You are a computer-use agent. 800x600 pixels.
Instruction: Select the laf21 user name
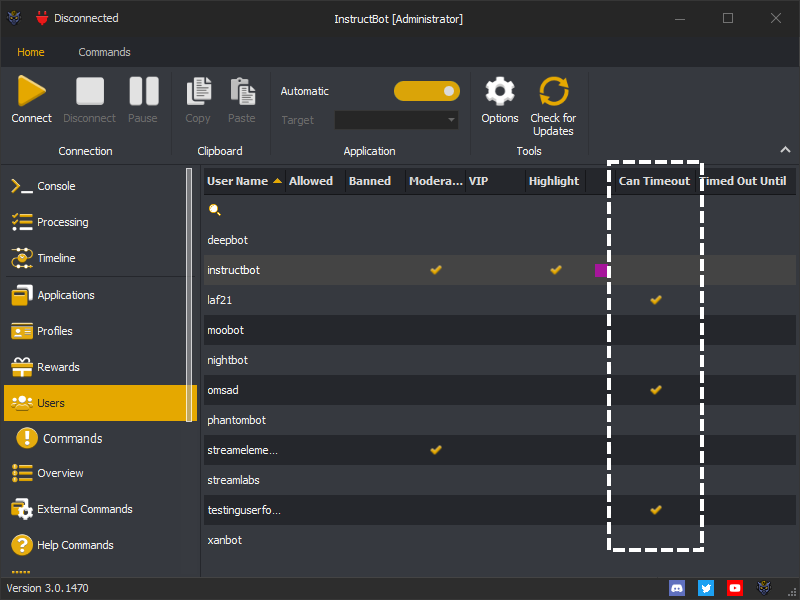[x=219, y=300]
